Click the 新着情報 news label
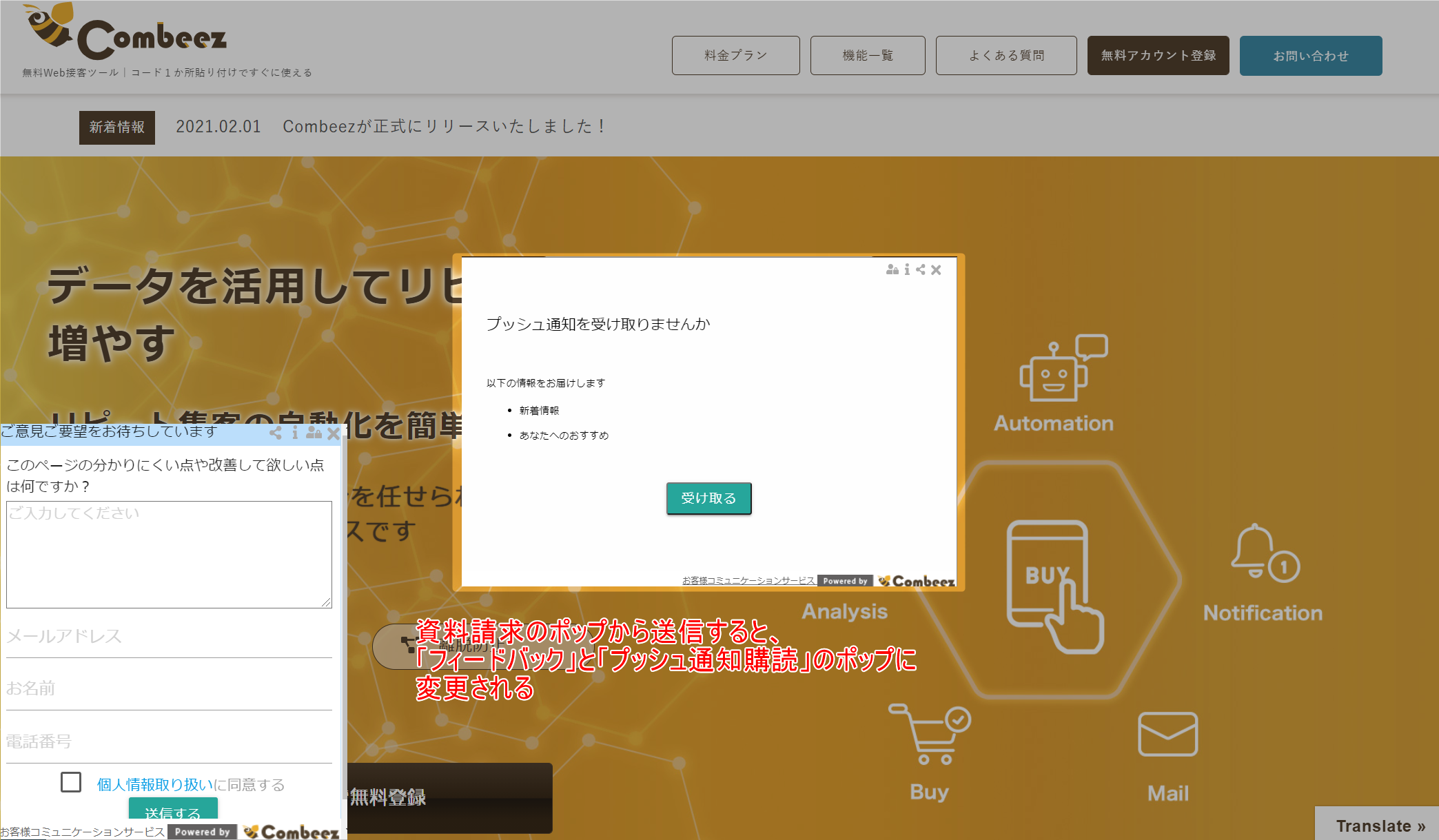 coord(117,127)
